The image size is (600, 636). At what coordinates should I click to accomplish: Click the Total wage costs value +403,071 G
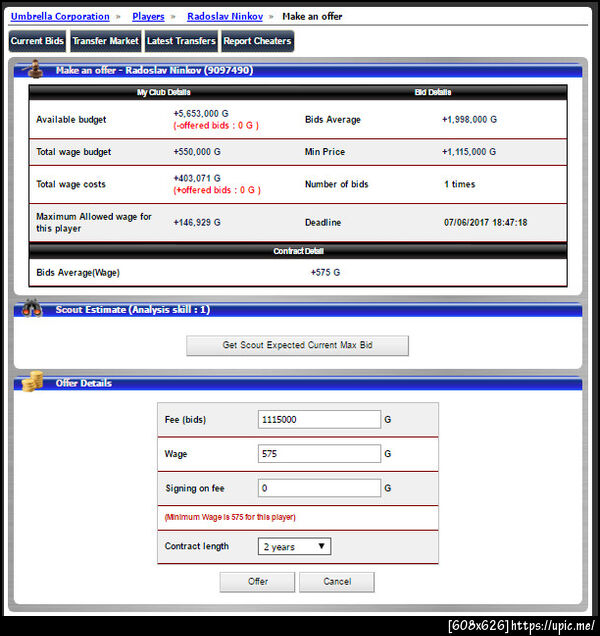tap(197, 178)
